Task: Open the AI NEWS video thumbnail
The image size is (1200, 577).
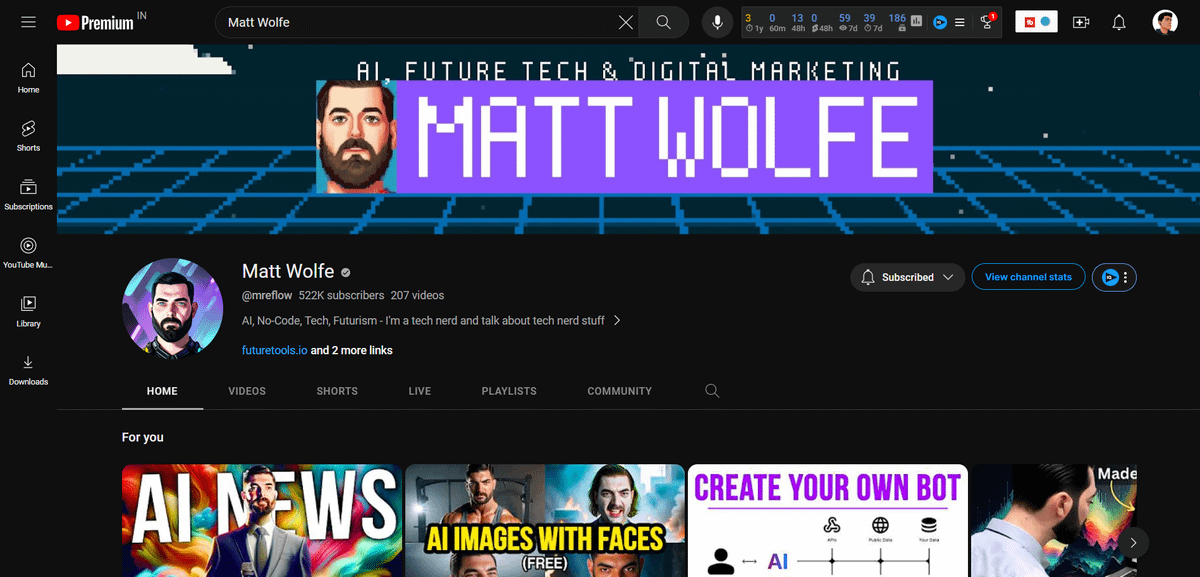Action: click(262, 520)
